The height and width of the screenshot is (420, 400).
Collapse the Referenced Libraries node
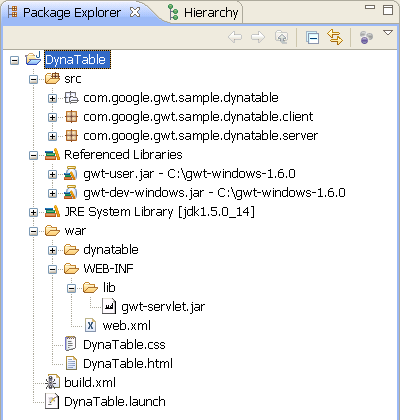pos(33,155)
